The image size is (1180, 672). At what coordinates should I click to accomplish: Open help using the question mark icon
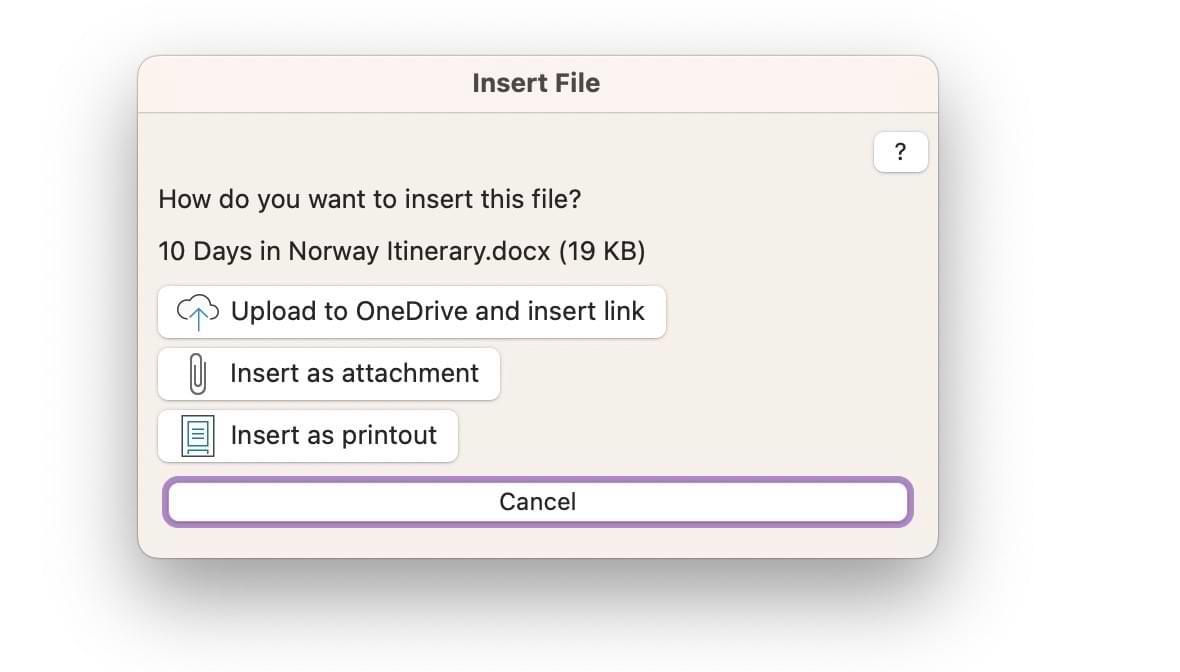click(x=899, y=151)
